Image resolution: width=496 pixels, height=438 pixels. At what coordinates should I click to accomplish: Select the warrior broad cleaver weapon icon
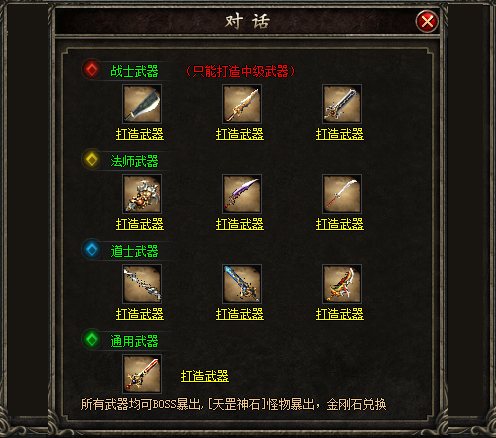pos(142,104)
